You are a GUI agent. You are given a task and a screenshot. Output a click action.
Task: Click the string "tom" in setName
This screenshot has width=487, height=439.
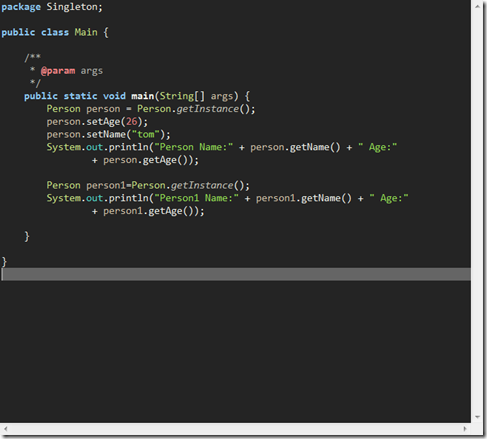(146, 134)
